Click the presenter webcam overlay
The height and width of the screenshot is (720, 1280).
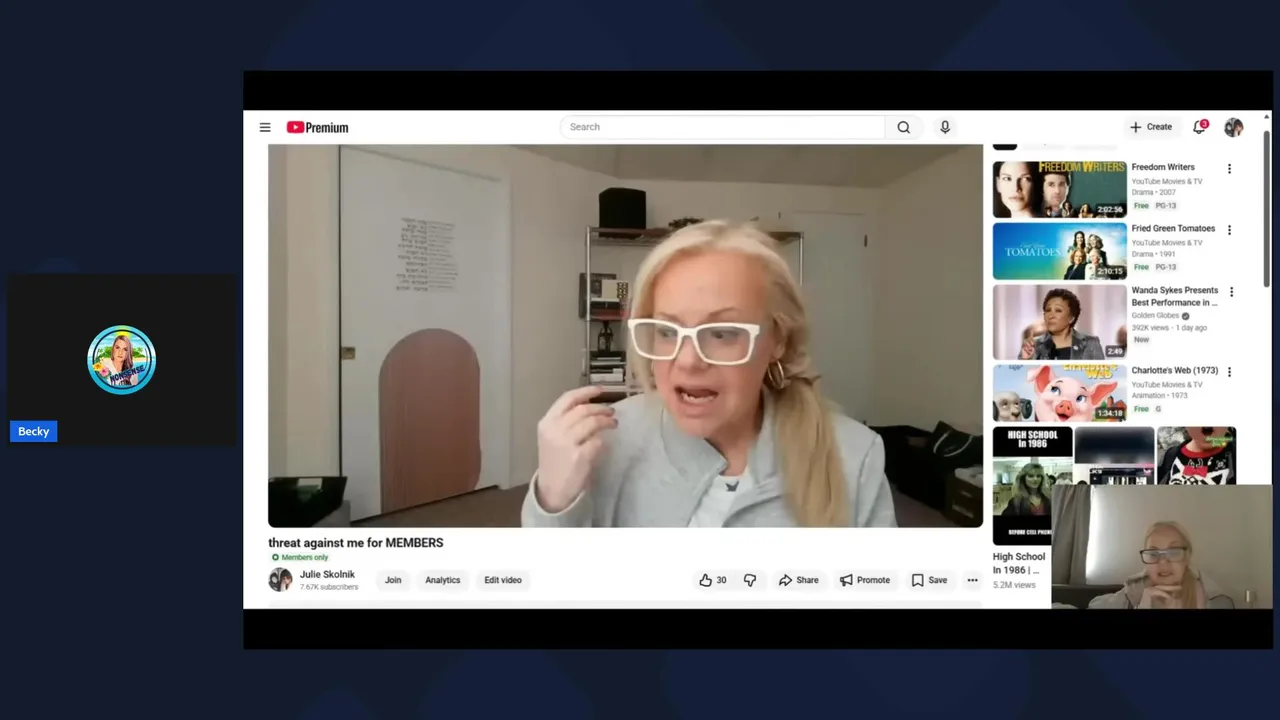(x=1161, y=547)
